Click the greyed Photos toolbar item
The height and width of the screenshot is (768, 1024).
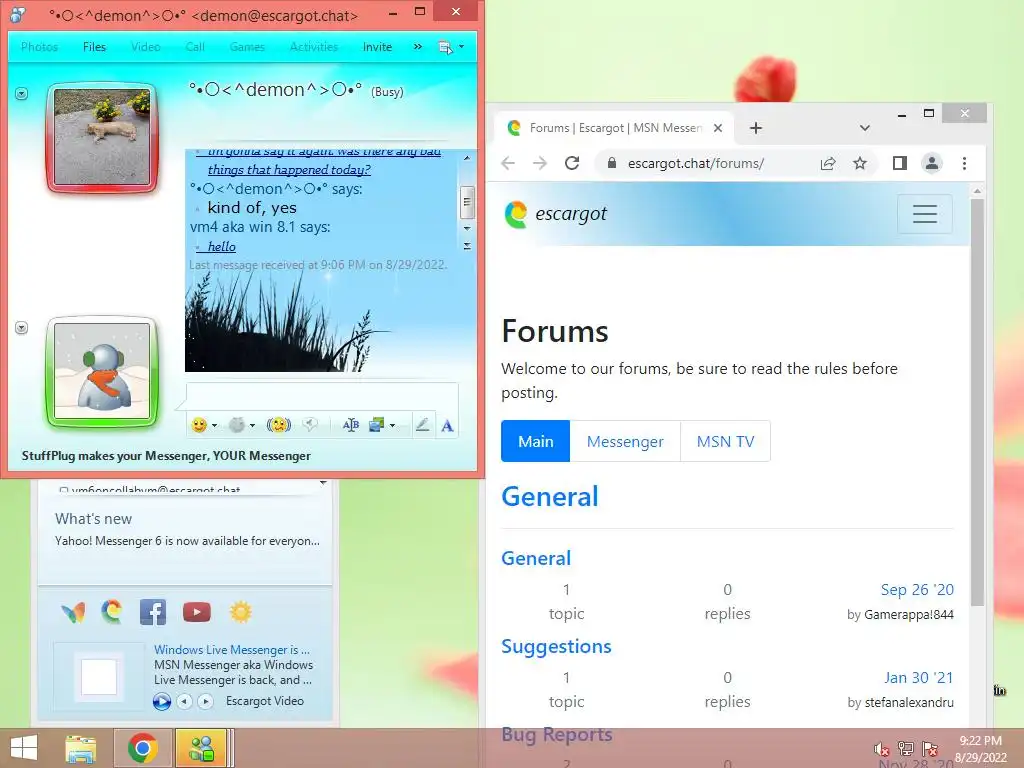point(39,47)
